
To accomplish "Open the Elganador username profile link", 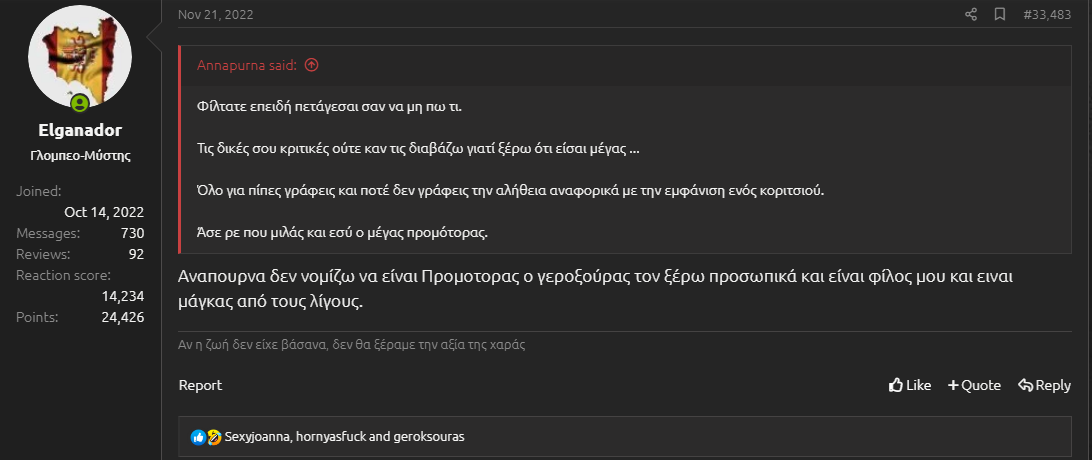I will coord(80,131).
